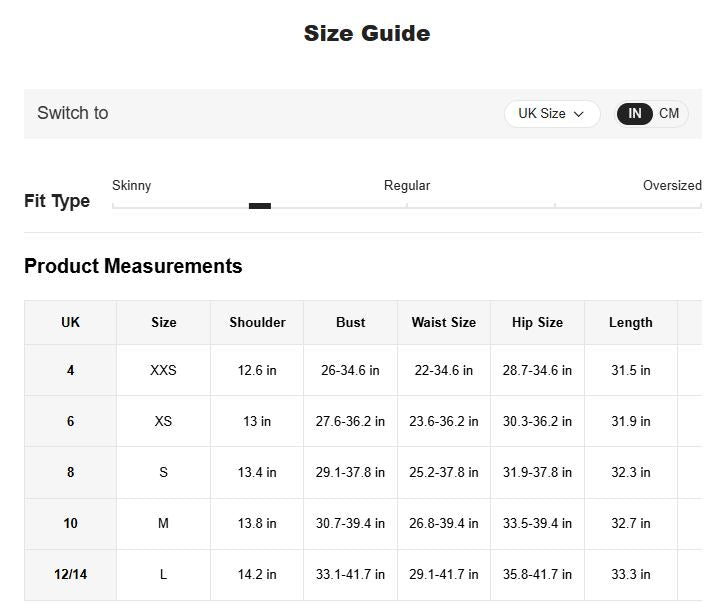Select the UK 4 row label

point(70,370)
